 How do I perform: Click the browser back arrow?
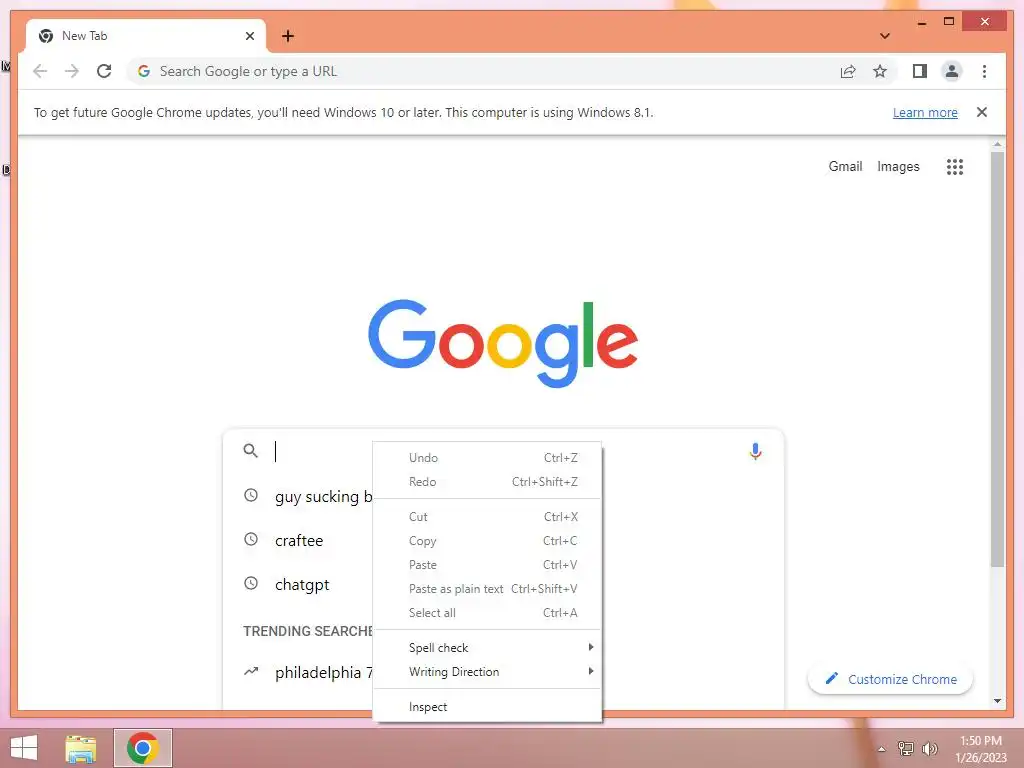click(40, 71)
